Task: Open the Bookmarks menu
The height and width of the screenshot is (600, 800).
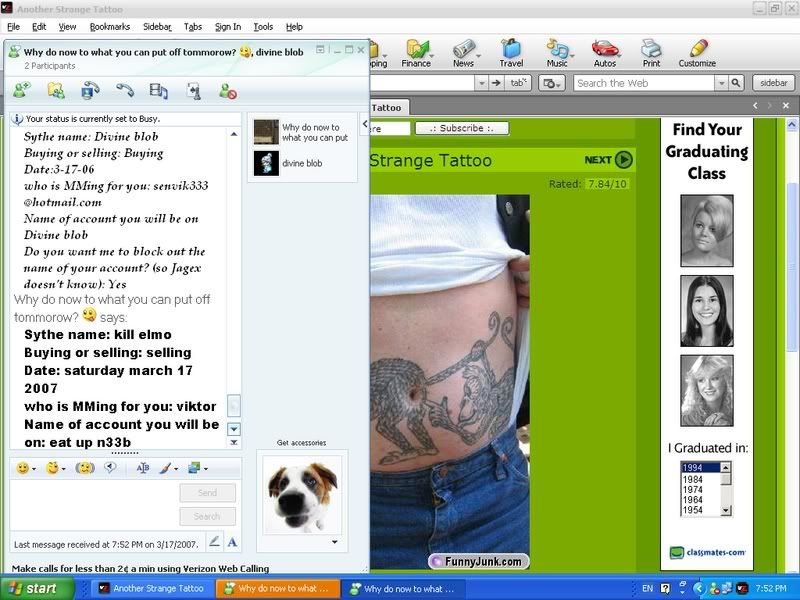Action: click(x=110, y=27)
